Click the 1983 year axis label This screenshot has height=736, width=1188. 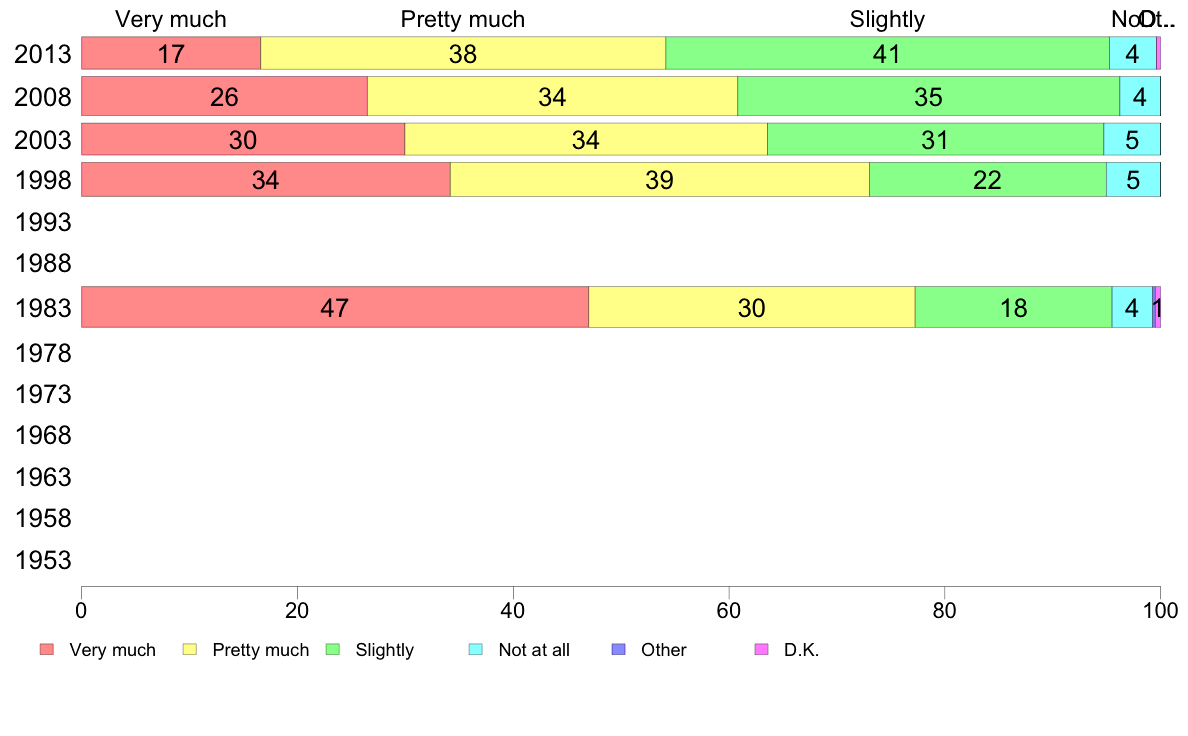click(42, 308)
